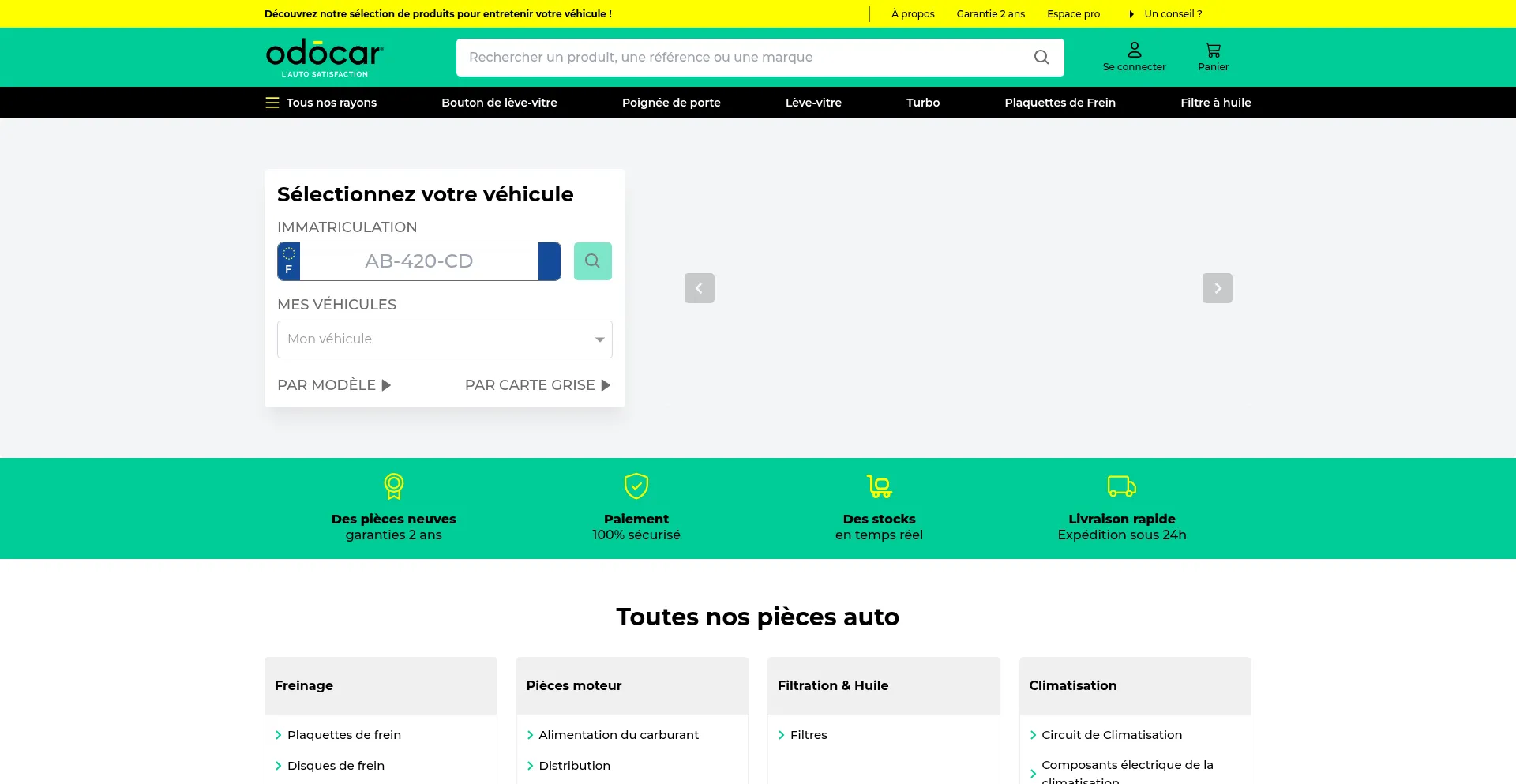Click the Des stocks en temps réel text

coord(880,527)
